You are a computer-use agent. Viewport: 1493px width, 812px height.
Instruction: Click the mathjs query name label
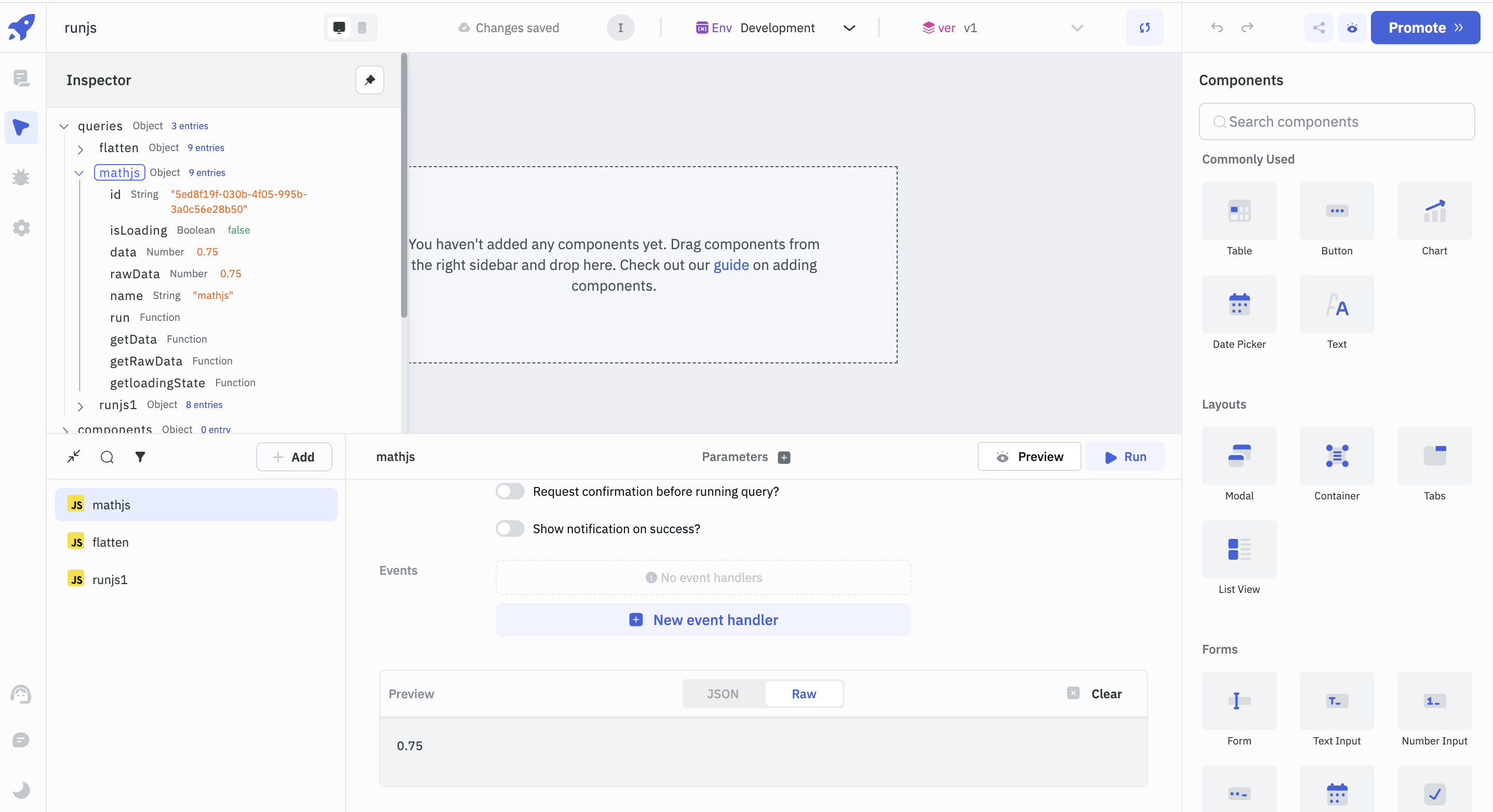(x=395, y=456)
